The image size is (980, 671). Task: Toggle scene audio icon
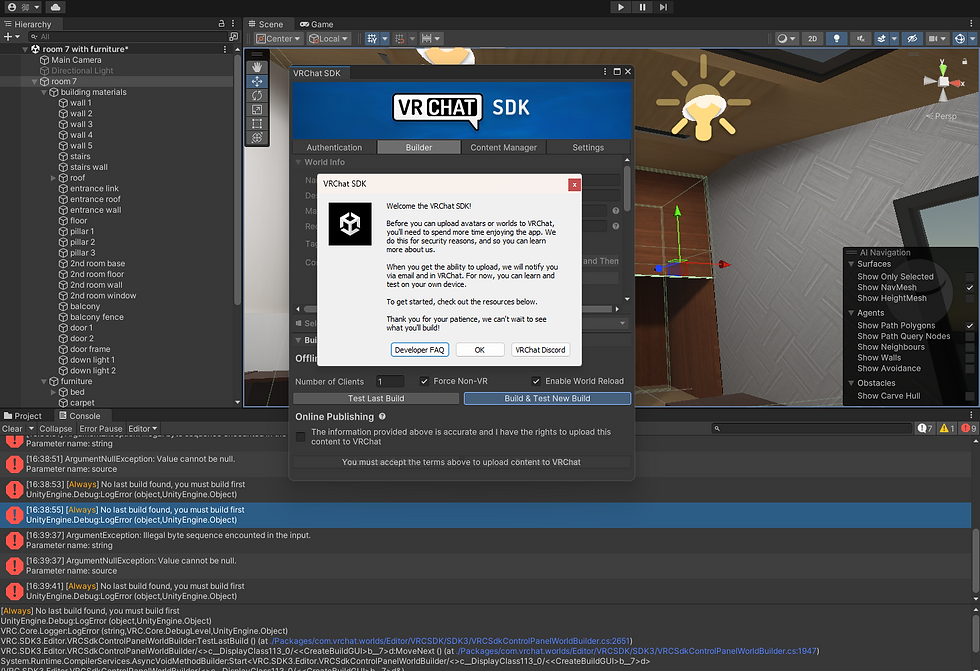861,39
